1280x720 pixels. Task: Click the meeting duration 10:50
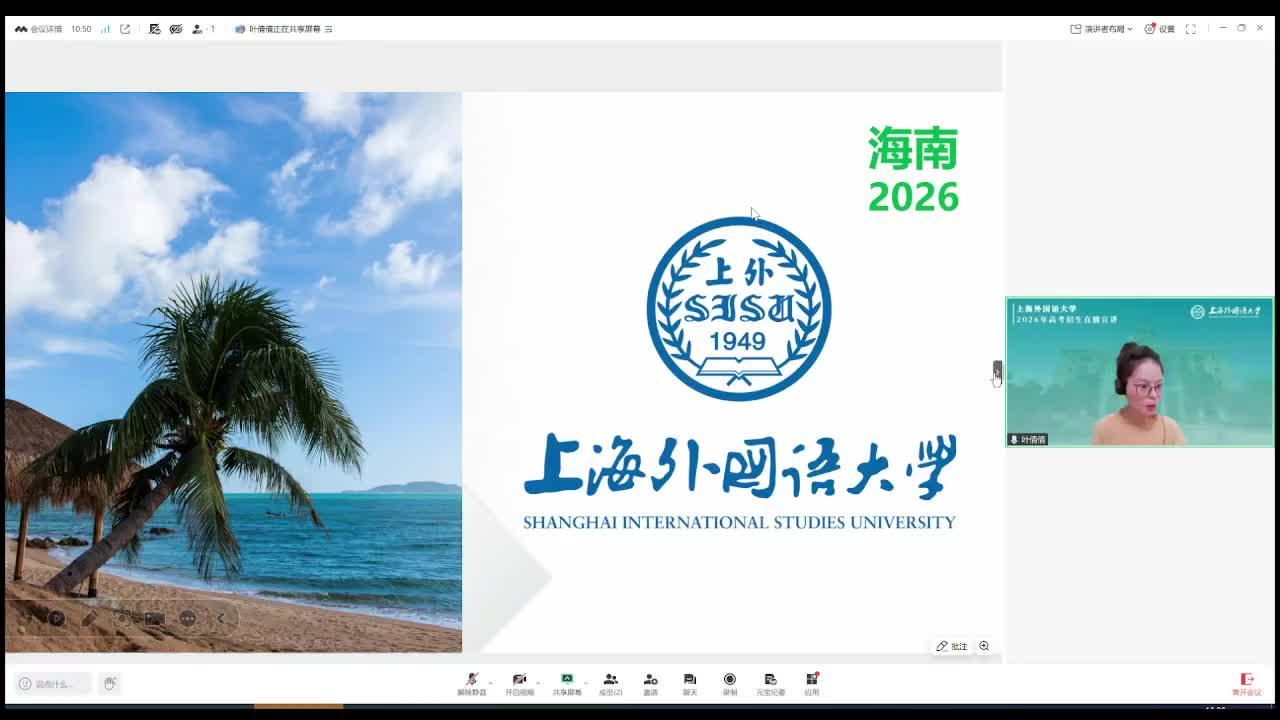[x=81, y=29]
